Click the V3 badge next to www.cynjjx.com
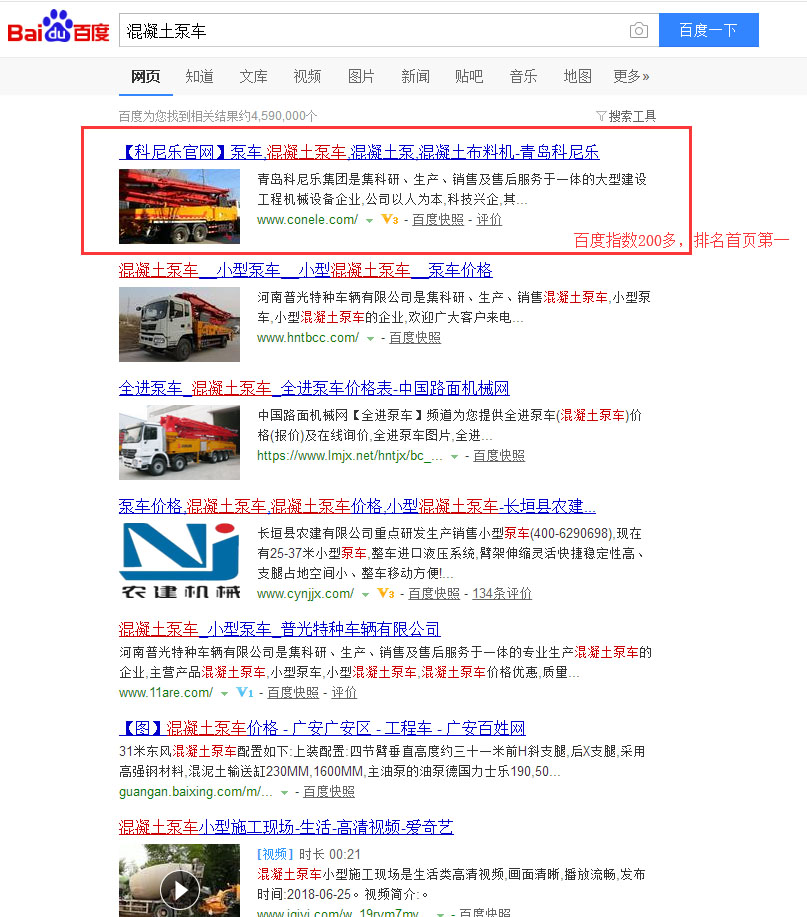807x917 pixels. tap(386, 593)
